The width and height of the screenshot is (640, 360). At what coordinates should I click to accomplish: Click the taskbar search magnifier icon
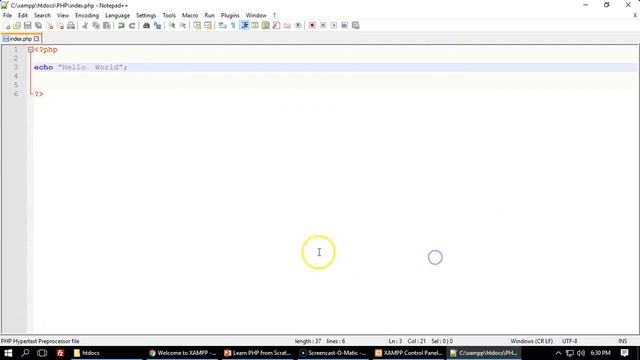click(25, 353)
